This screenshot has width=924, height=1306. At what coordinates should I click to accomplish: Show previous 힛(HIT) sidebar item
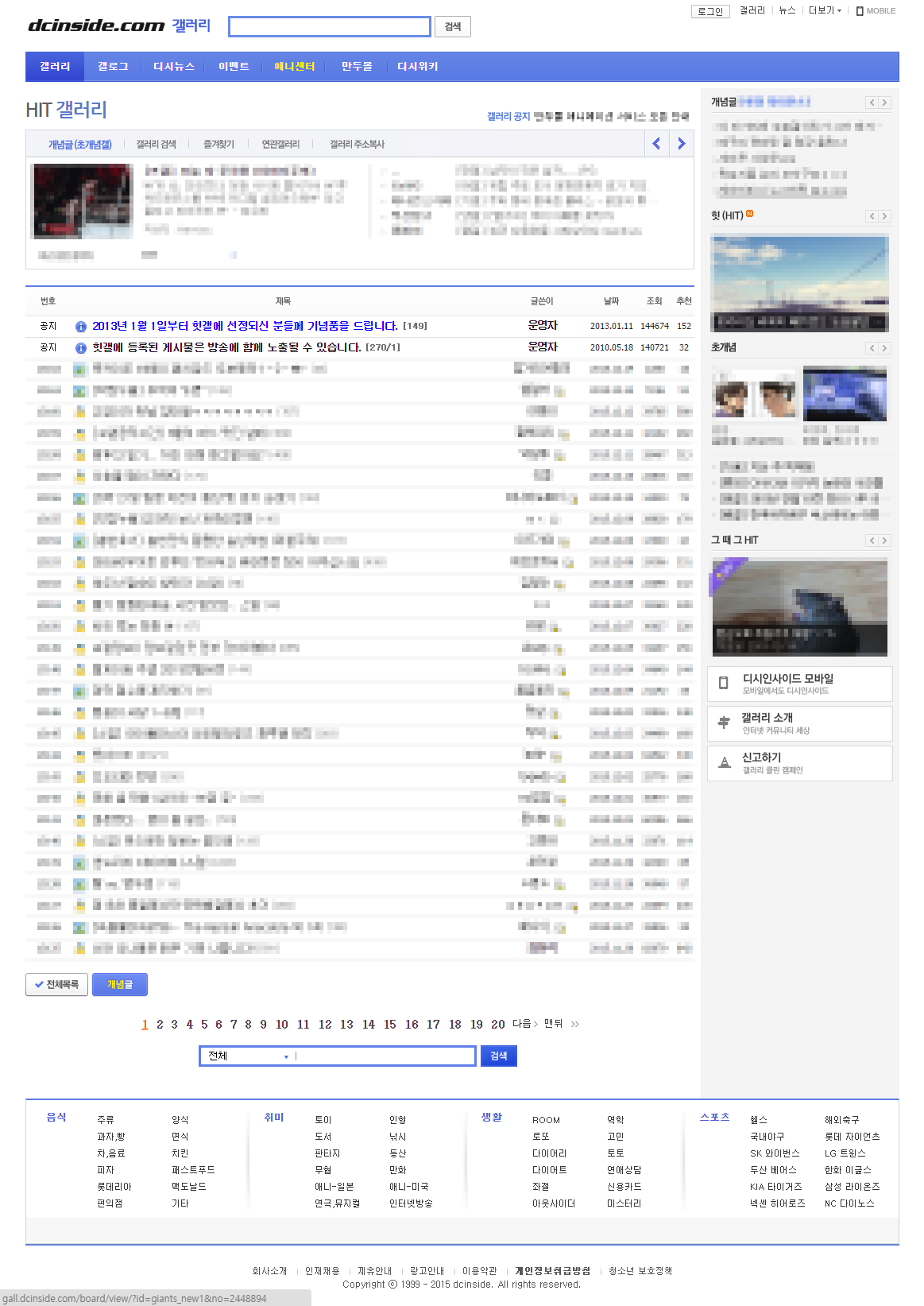(872, 216)
